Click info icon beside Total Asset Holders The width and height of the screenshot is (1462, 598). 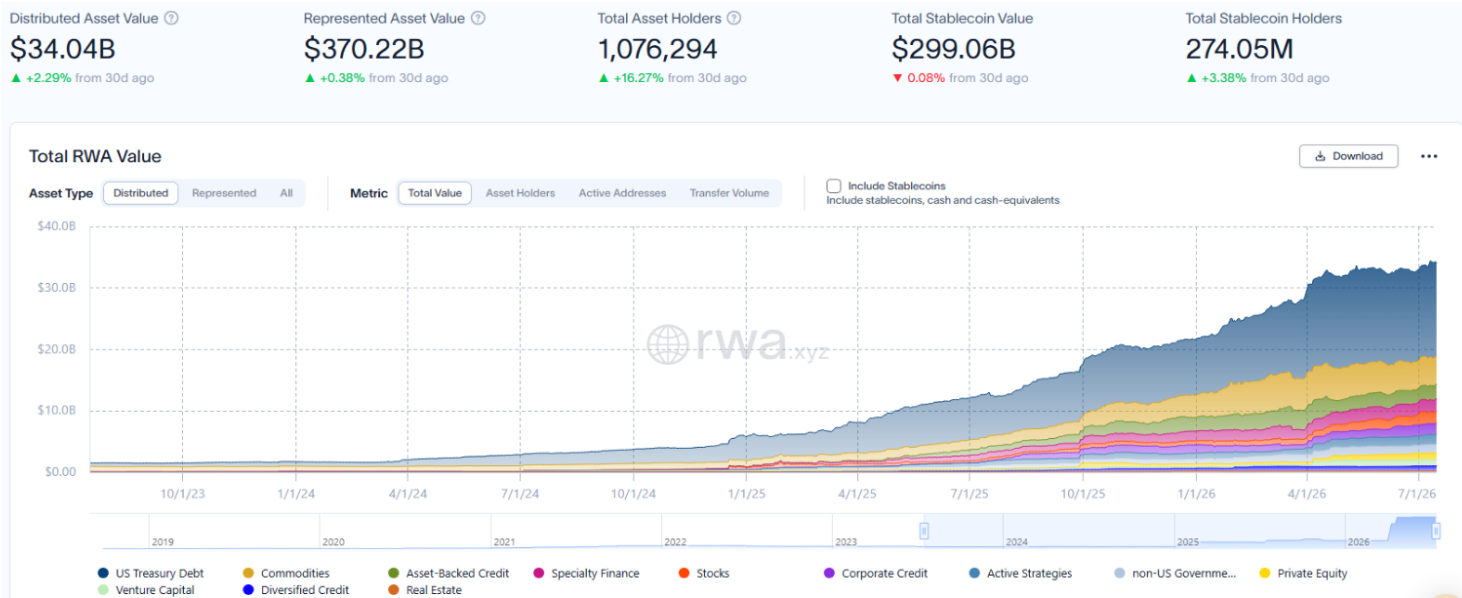click(x=734, y=18)
